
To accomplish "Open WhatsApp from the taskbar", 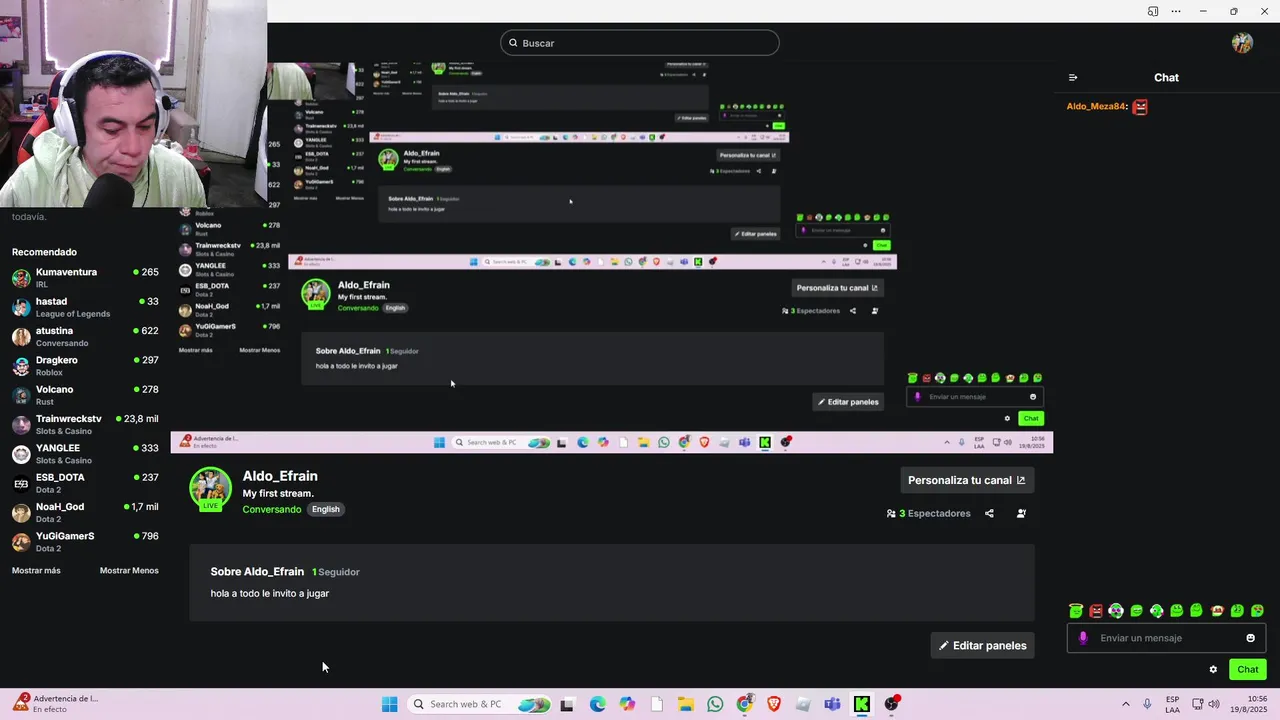I will pyautogui.click(x=715, y=704).
